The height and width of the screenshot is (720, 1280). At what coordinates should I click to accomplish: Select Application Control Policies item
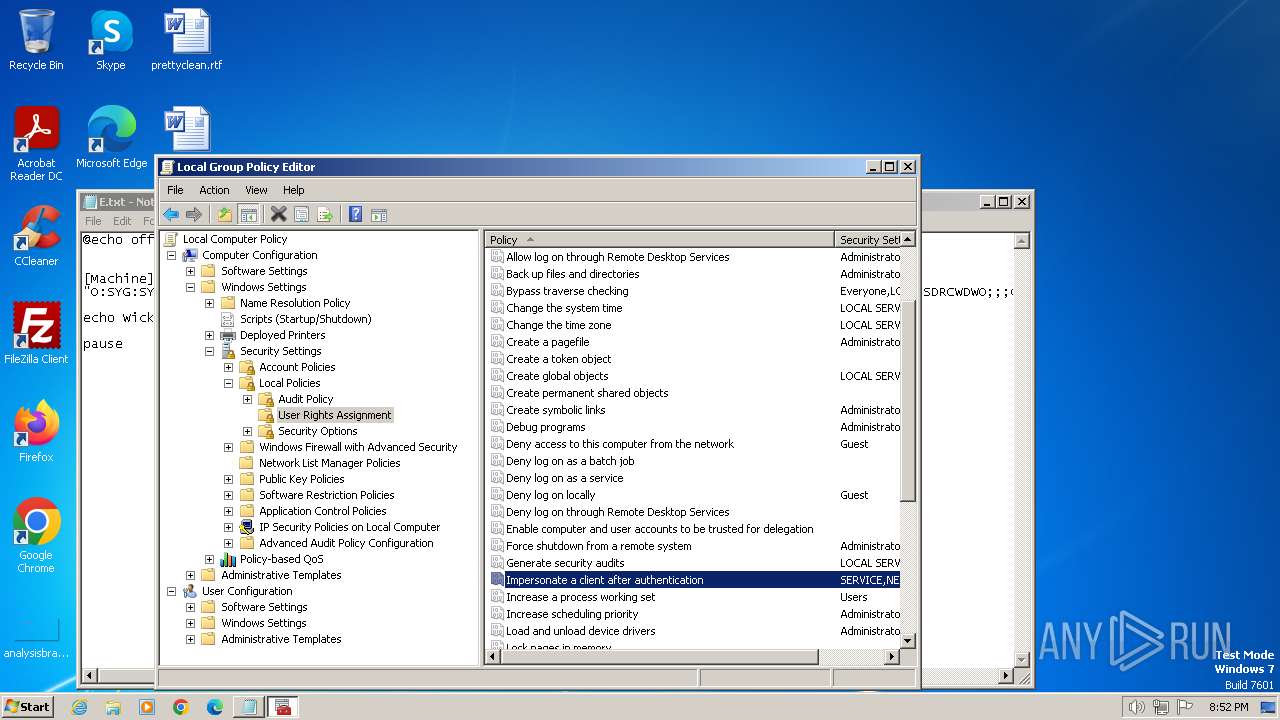click(322, 511)
